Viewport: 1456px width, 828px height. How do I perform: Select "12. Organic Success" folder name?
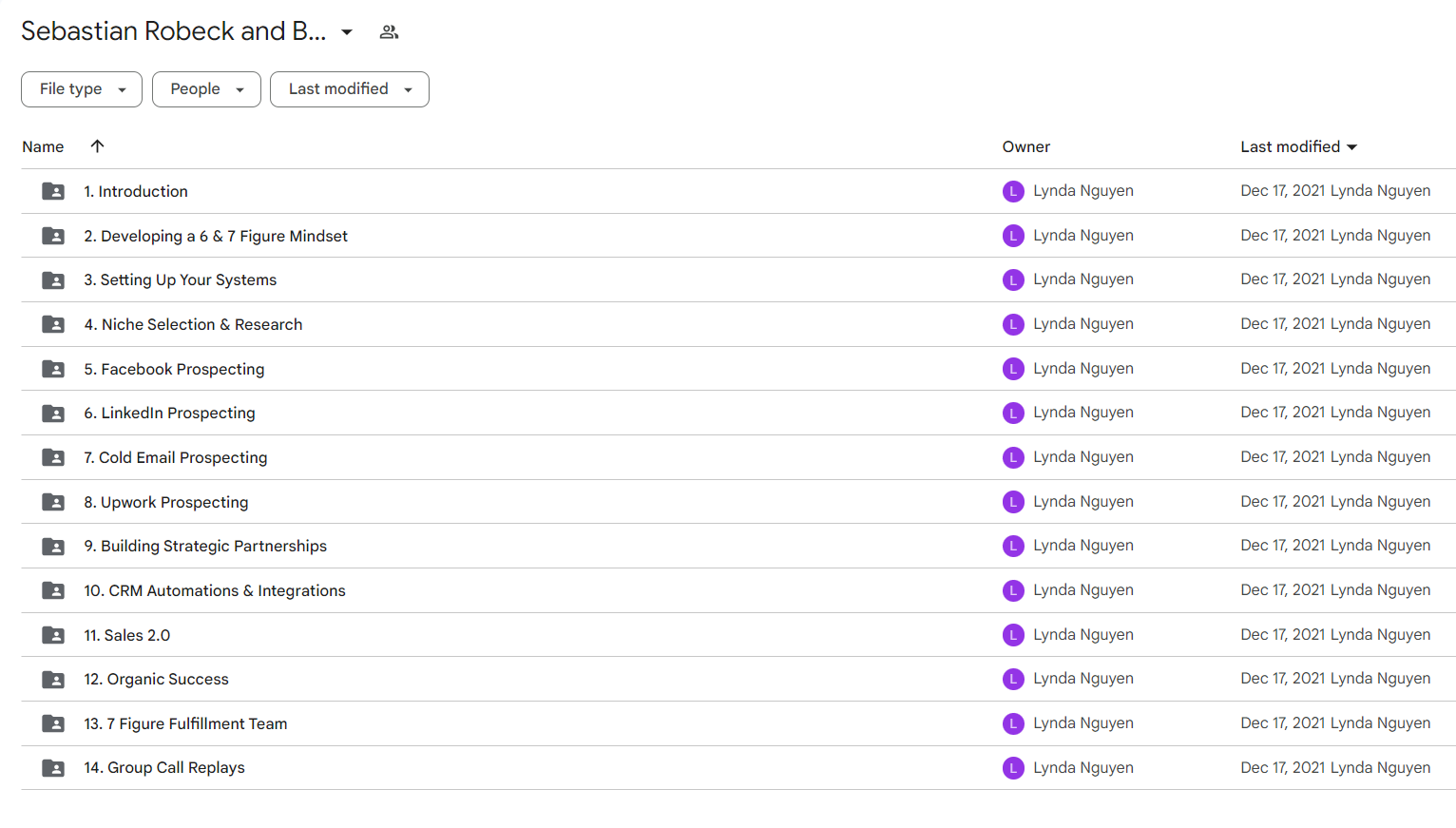156,680
